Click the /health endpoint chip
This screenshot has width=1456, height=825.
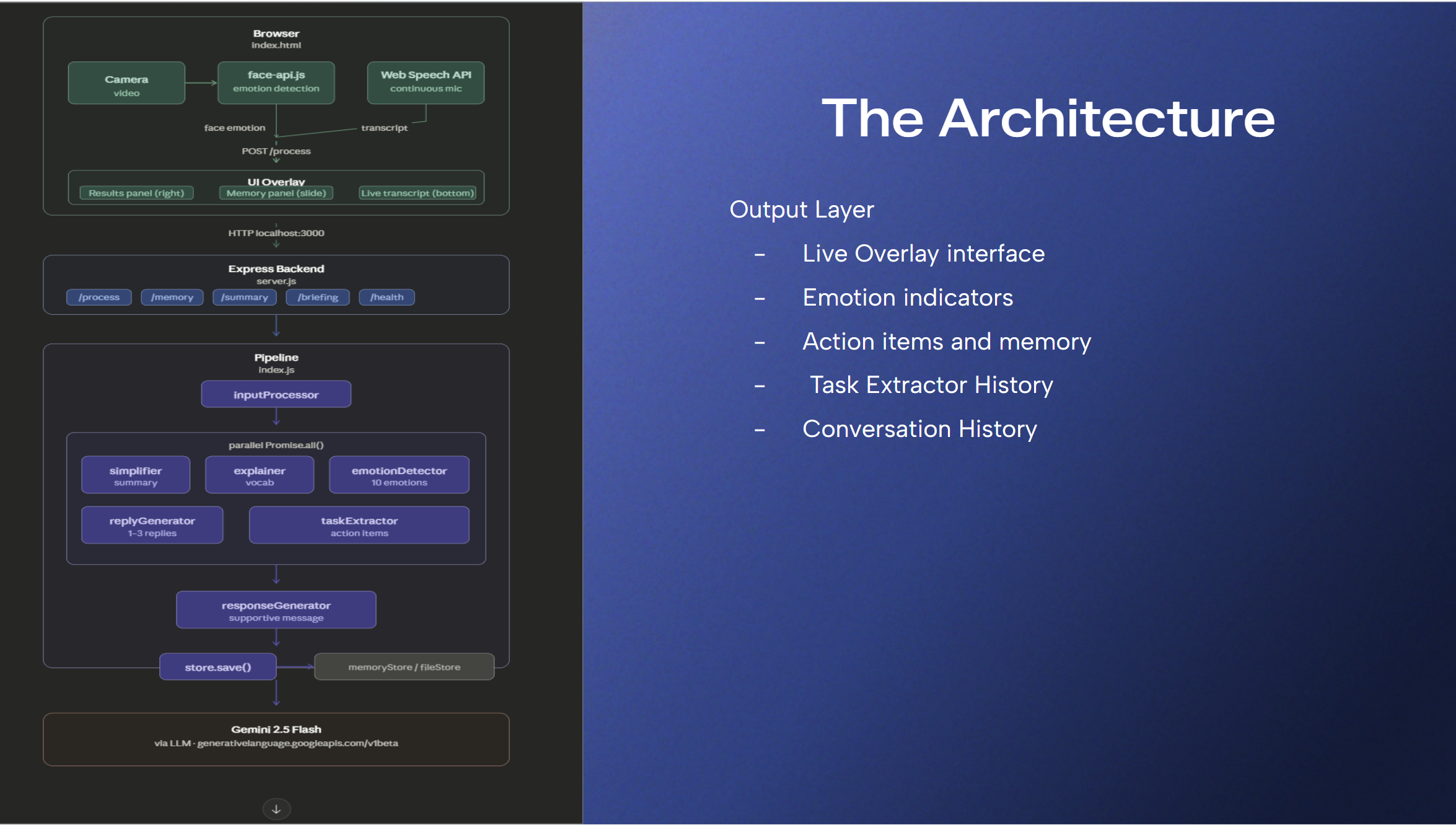coord(387,298)
